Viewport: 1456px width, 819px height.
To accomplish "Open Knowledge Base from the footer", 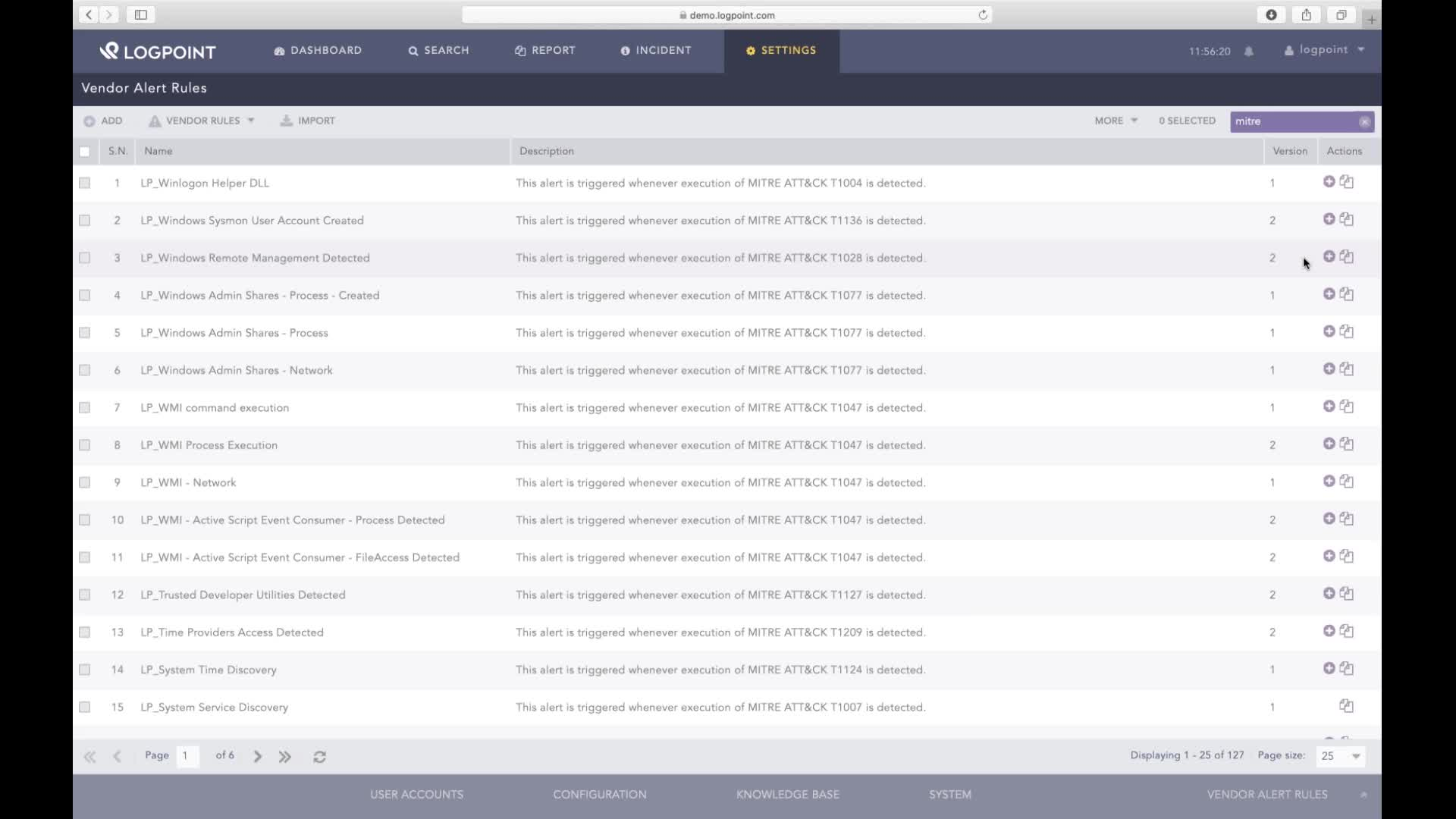I will click(x=787, y=794).
